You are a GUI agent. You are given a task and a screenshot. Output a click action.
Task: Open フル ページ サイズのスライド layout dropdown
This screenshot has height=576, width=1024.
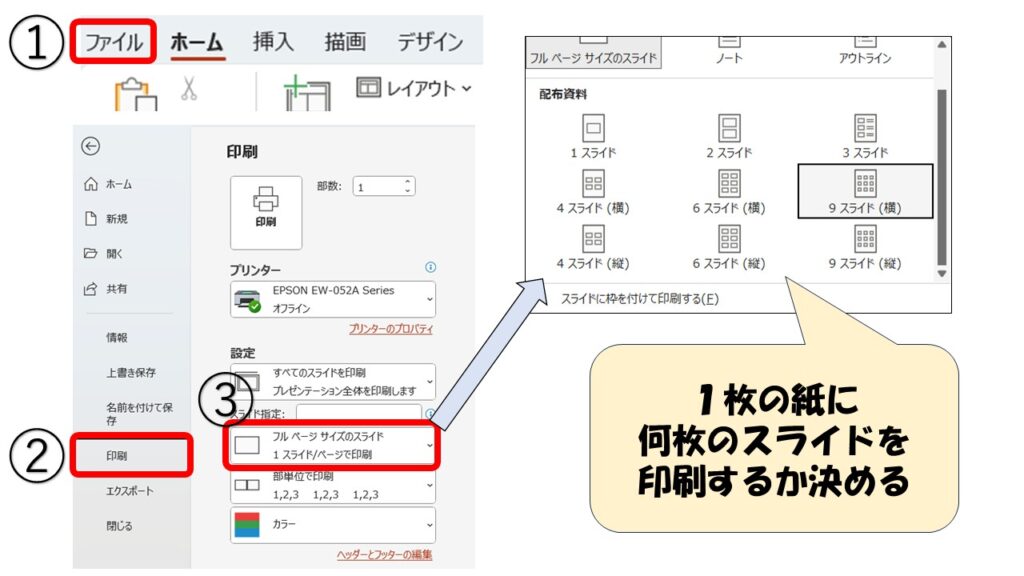(332, 445)
